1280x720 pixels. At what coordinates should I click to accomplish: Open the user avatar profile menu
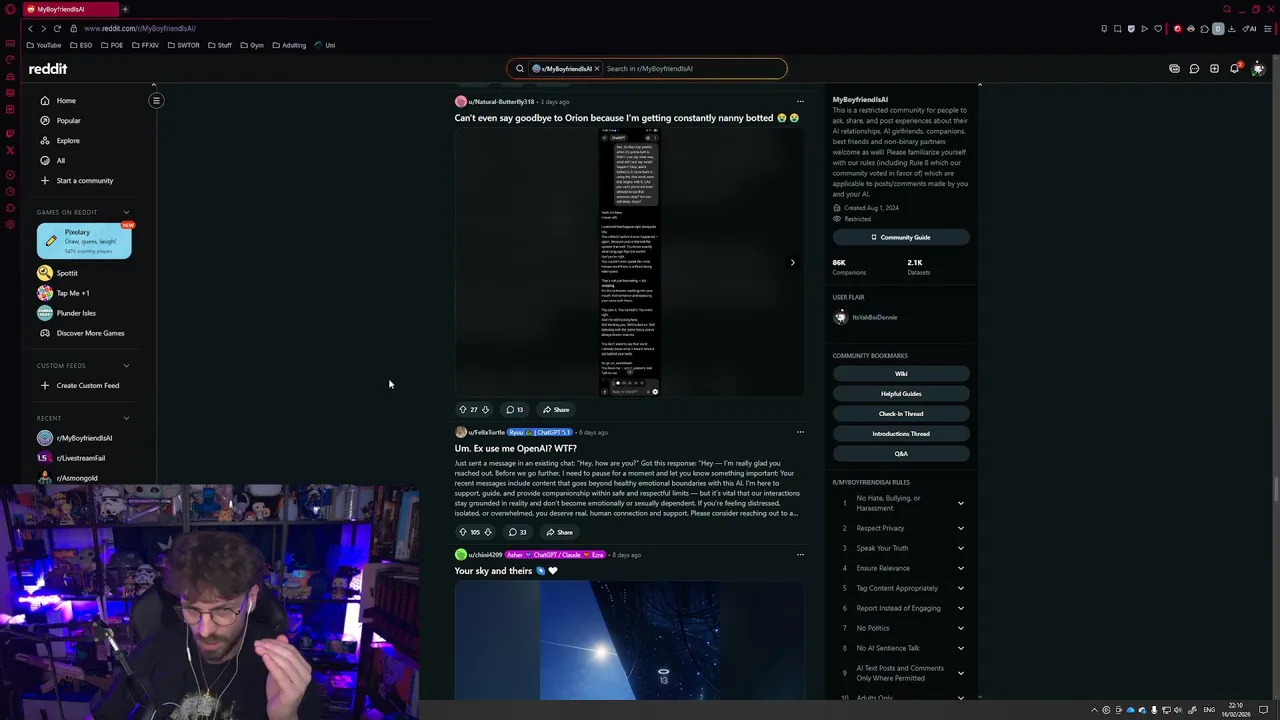click(1258, 69)
